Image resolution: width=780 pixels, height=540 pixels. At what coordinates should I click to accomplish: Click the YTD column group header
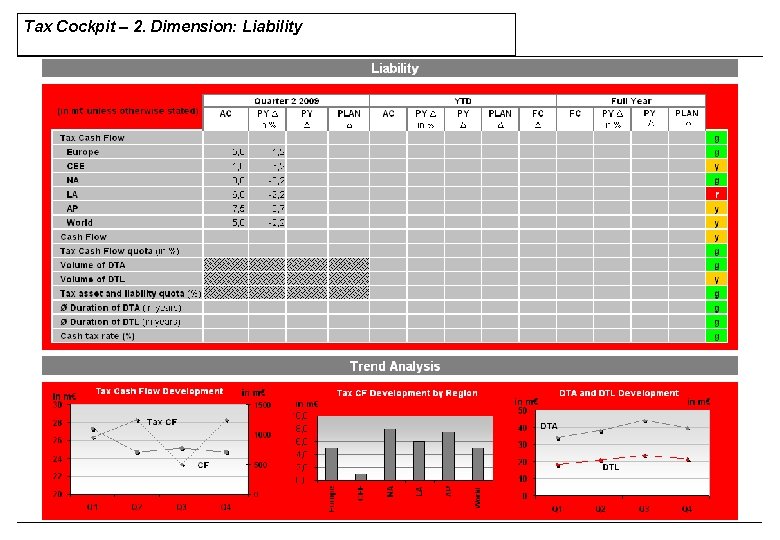463,100
